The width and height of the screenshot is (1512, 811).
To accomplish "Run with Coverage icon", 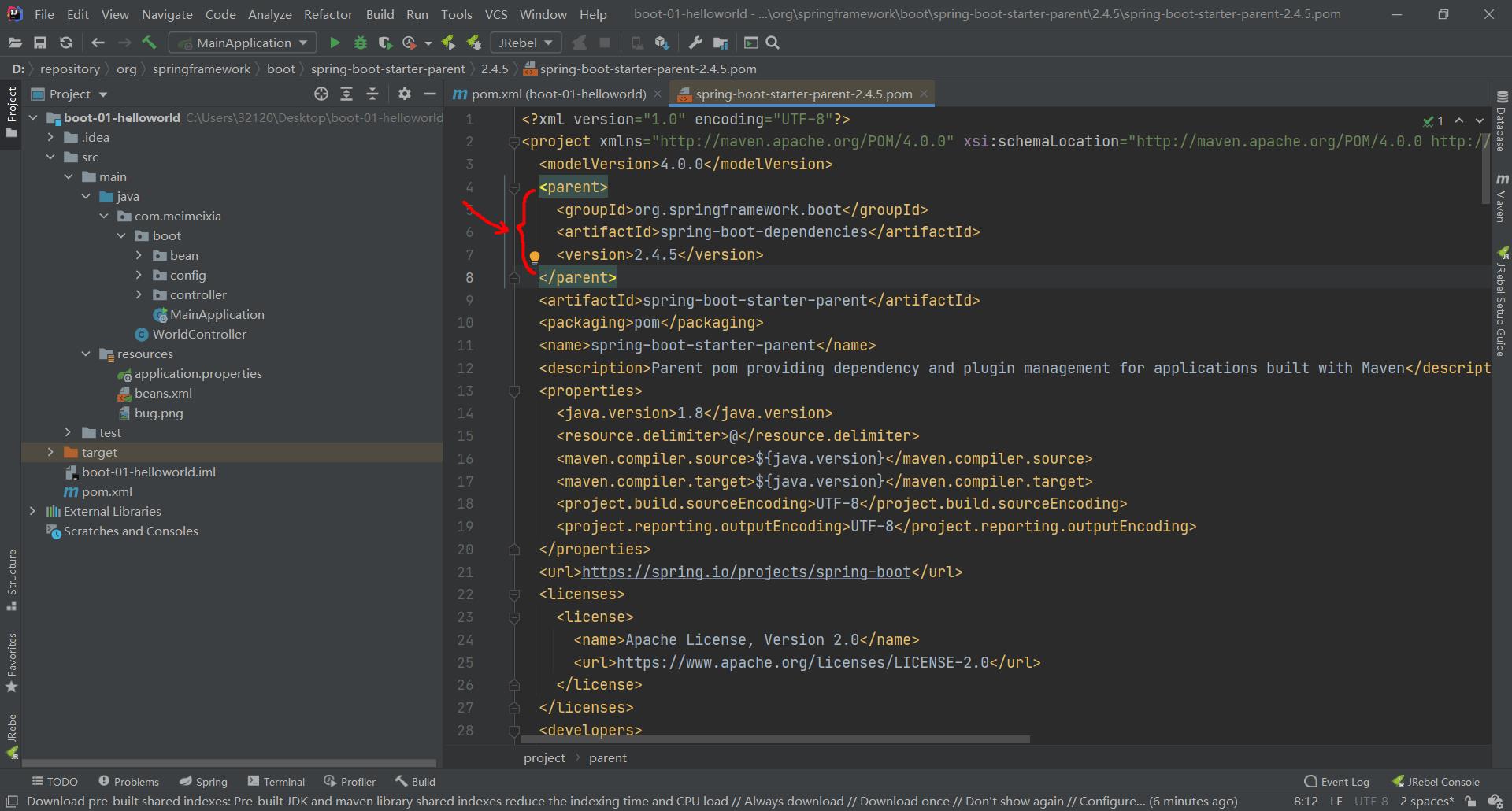I will tap(385, 43).
